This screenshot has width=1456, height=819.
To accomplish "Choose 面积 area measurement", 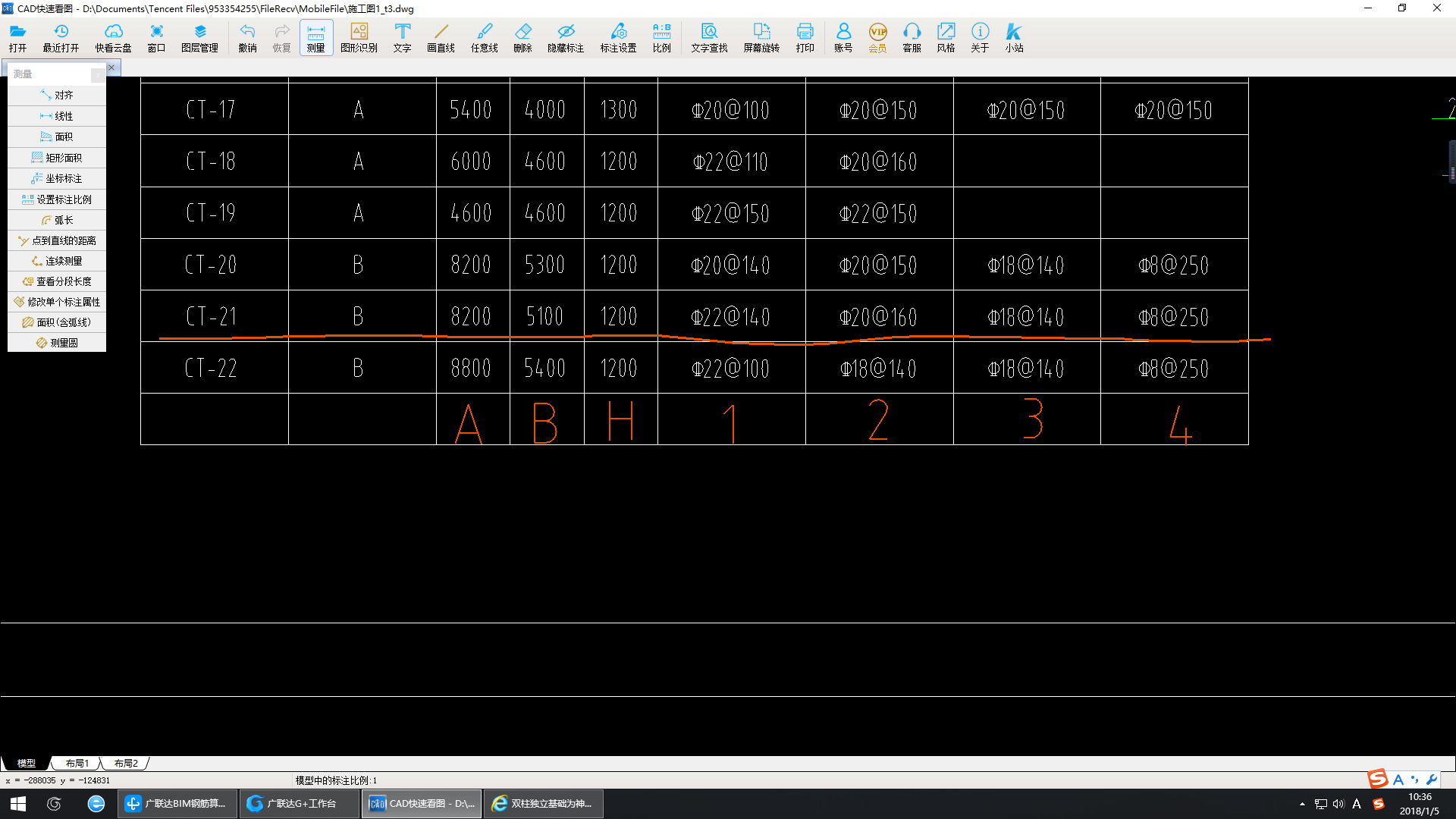I will pyautogui.click(x=57, y=136).
